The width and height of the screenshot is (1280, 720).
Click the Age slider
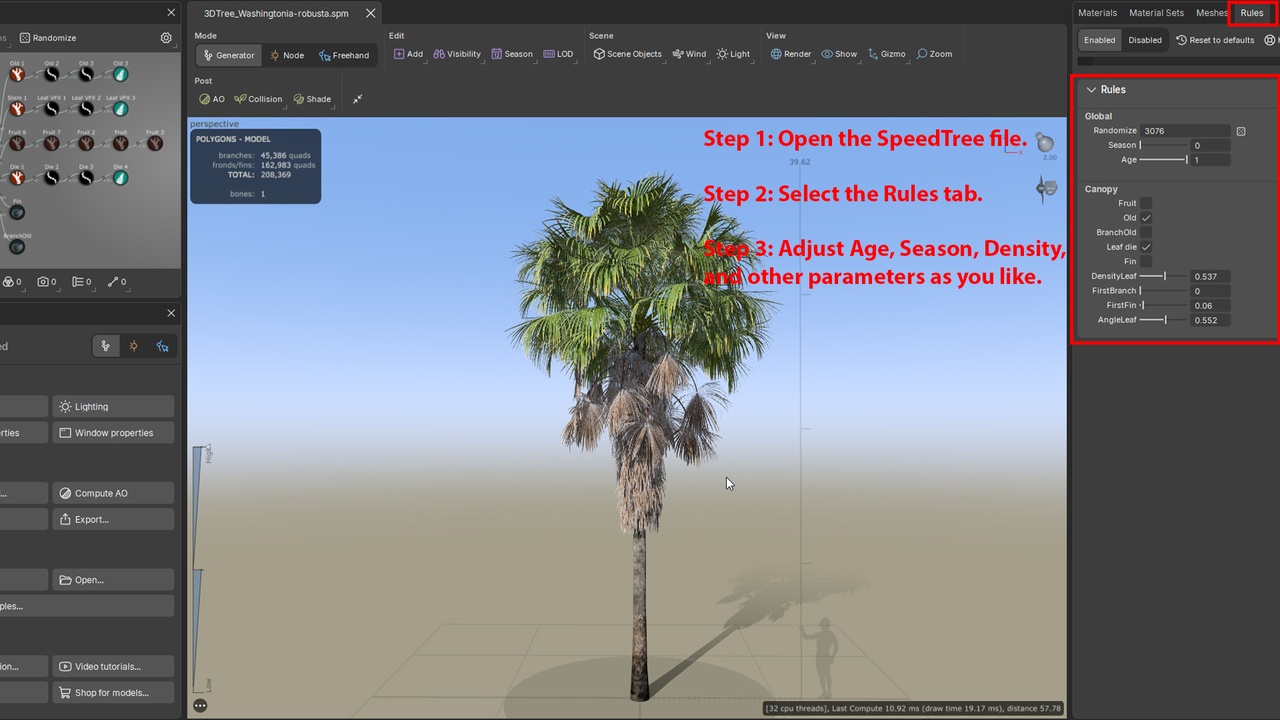[1164, 160]
